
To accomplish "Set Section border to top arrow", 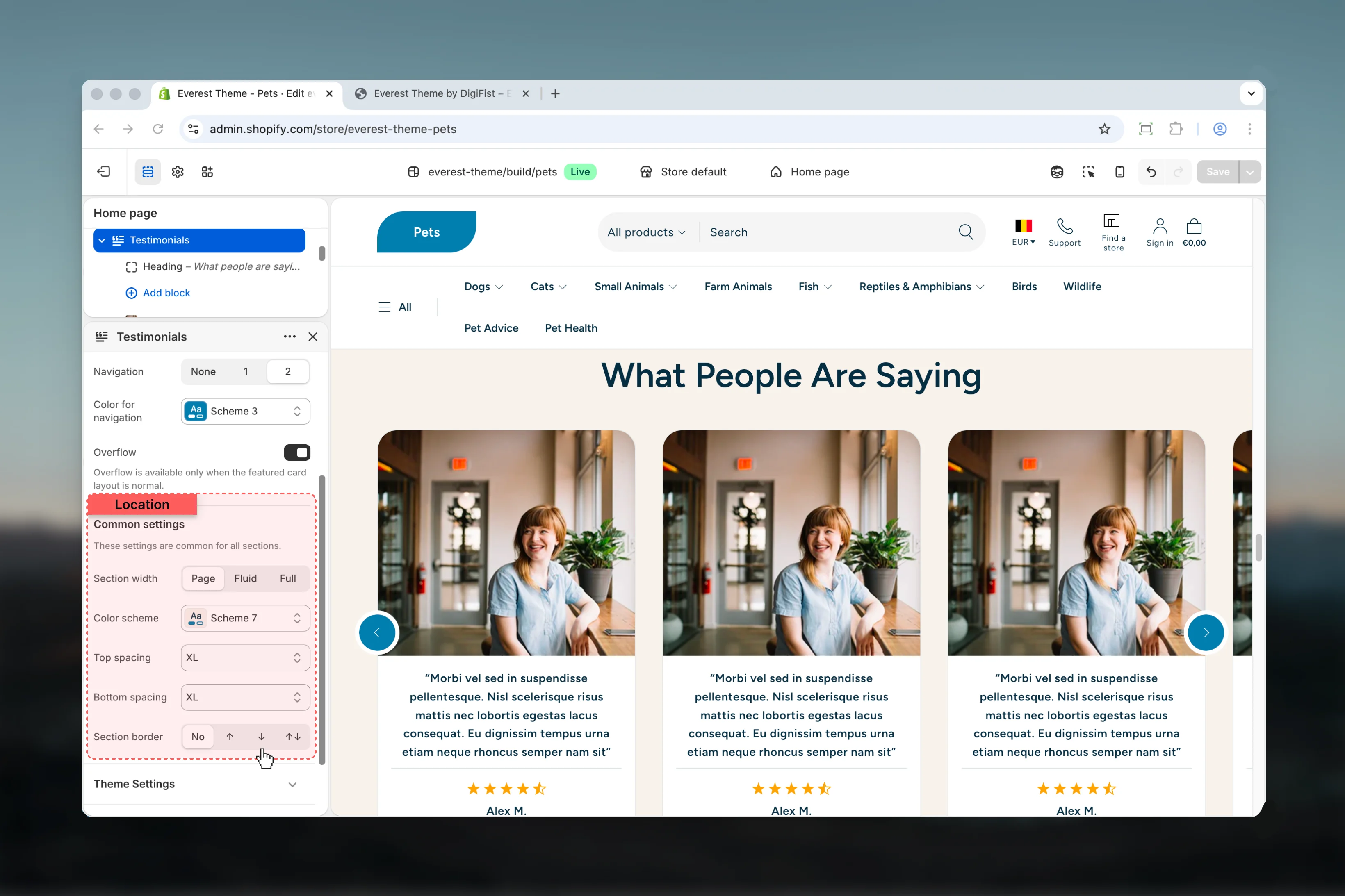I will [229, 737].
